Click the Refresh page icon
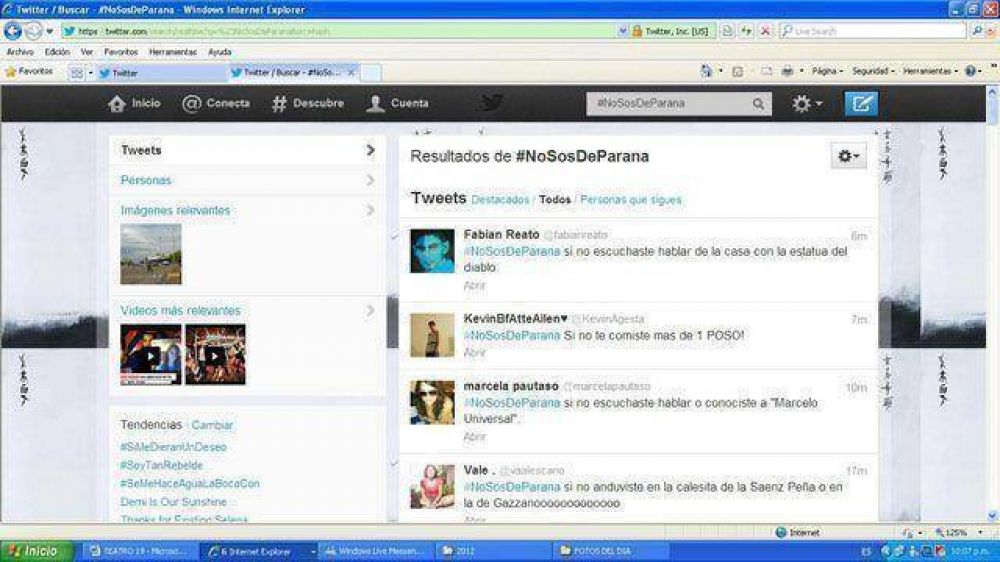The image size is (1000, 562). [x=746, y=31]
